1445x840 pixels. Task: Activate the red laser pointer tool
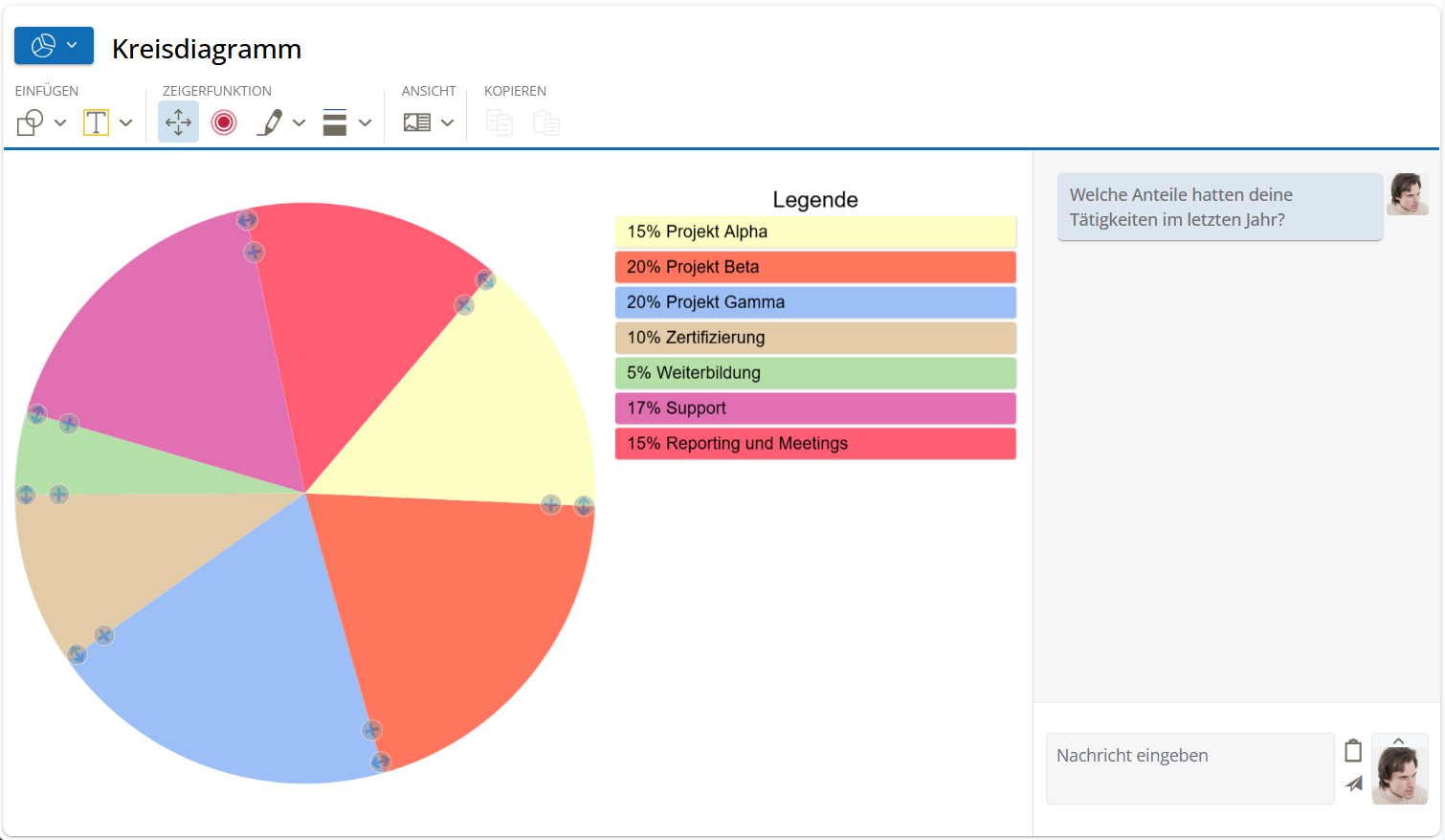[224, 122]
